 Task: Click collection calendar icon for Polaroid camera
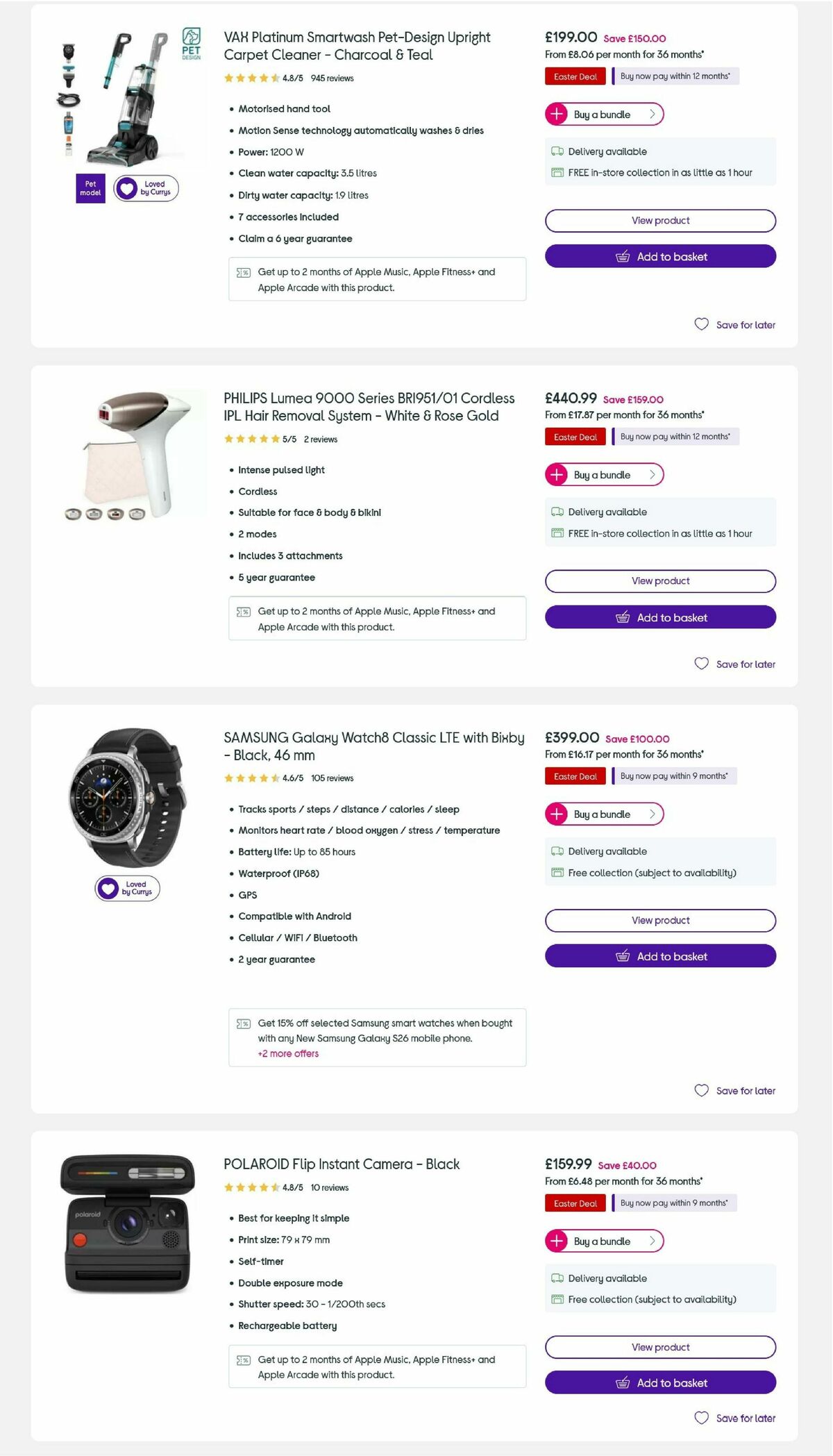click(558, 1299)
